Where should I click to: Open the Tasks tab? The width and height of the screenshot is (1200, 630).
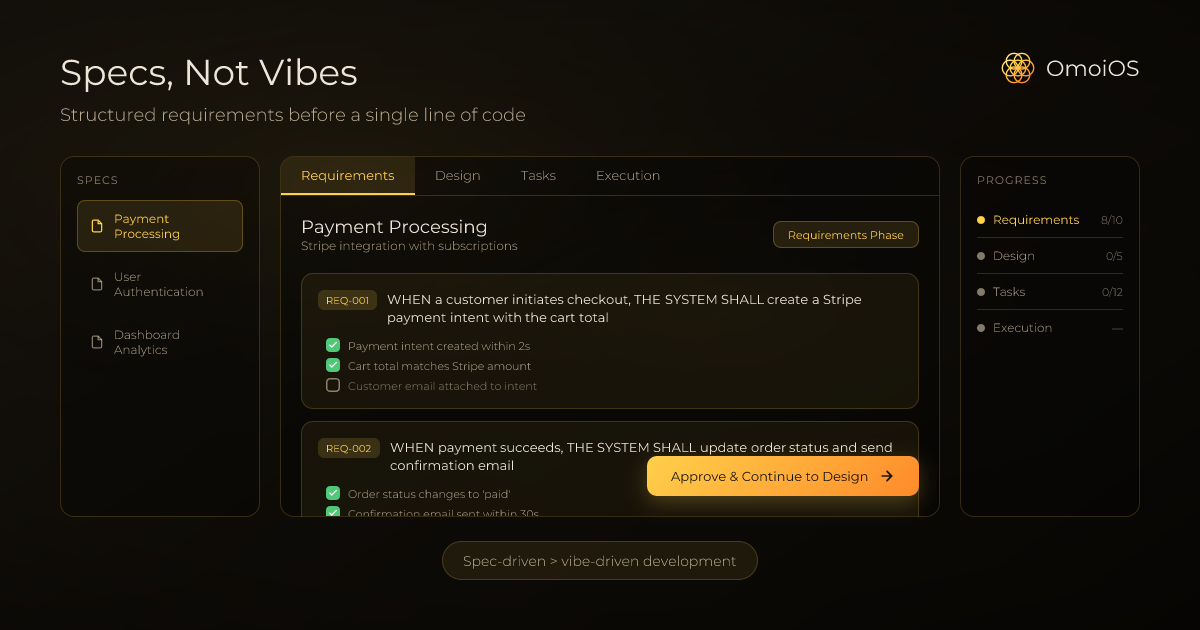tap(538, 175)
